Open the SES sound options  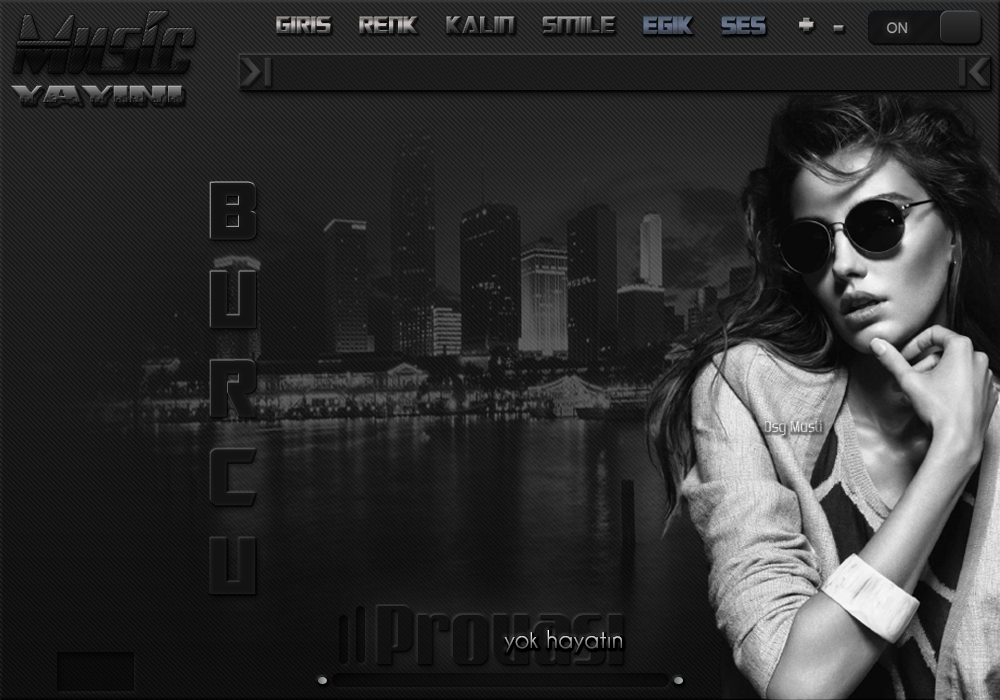click(743, 26)
